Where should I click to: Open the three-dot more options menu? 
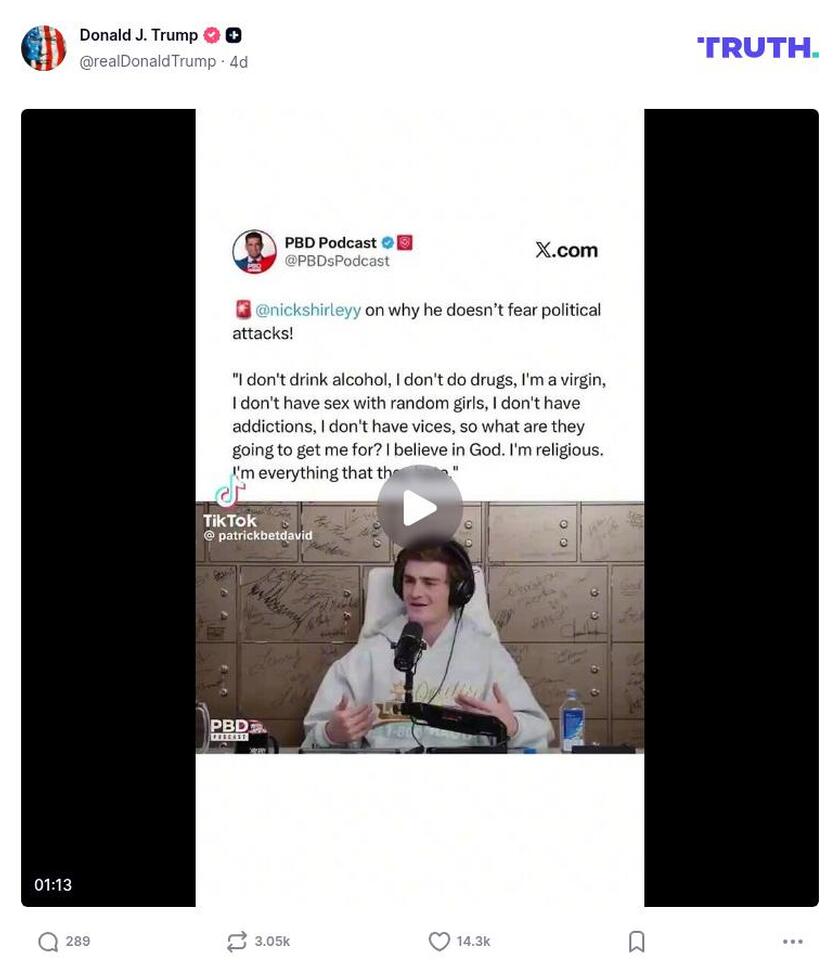[x=793, y=942]
